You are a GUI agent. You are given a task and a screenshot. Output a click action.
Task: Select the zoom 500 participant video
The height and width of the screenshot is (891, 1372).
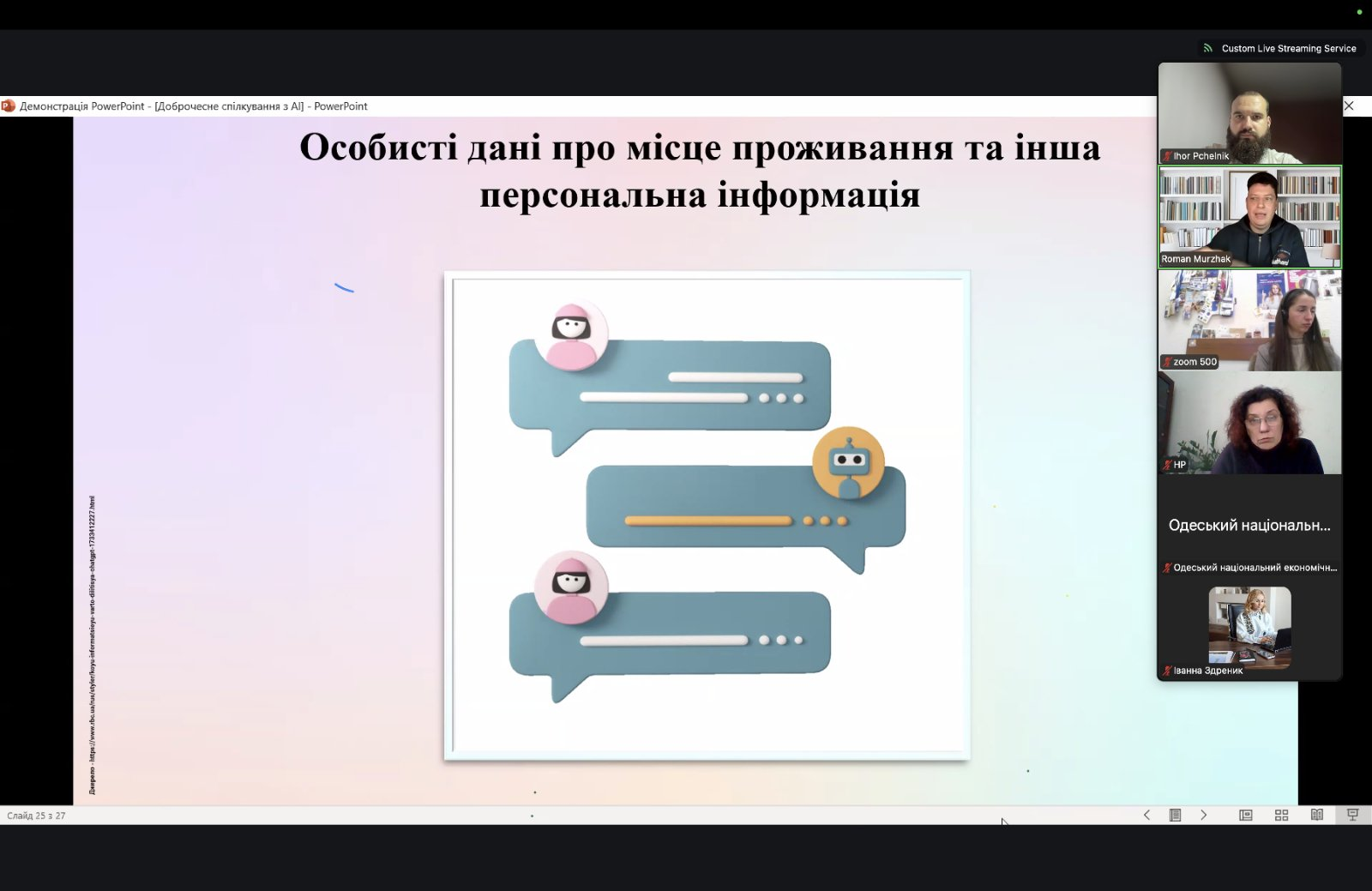(1249, 320)
